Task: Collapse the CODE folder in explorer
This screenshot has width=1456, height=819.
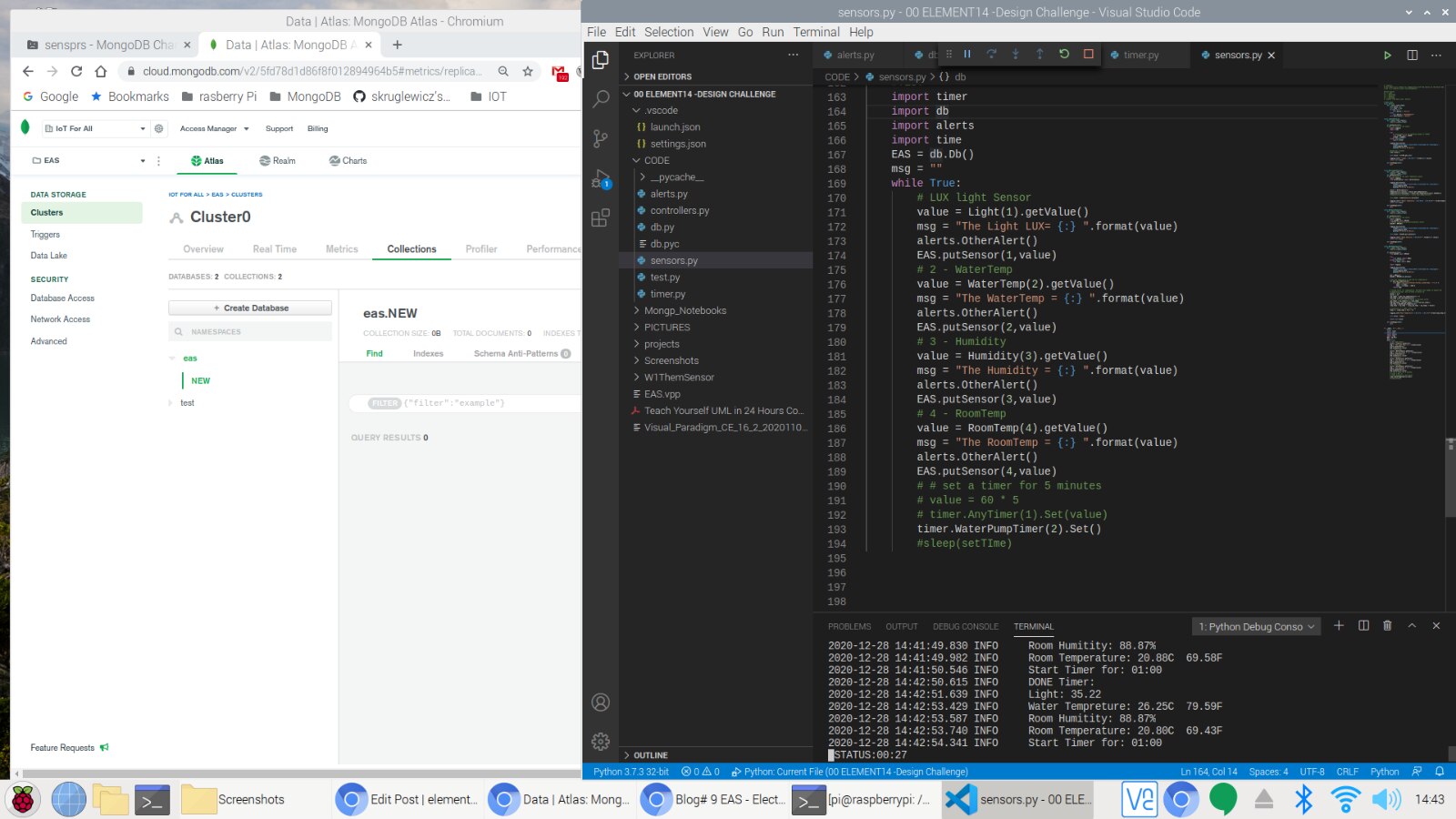Action: 656,160
